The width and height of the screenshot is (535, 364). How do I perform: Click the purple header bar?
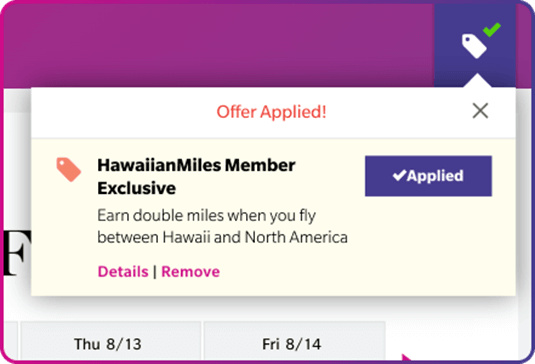coord(218,44)
